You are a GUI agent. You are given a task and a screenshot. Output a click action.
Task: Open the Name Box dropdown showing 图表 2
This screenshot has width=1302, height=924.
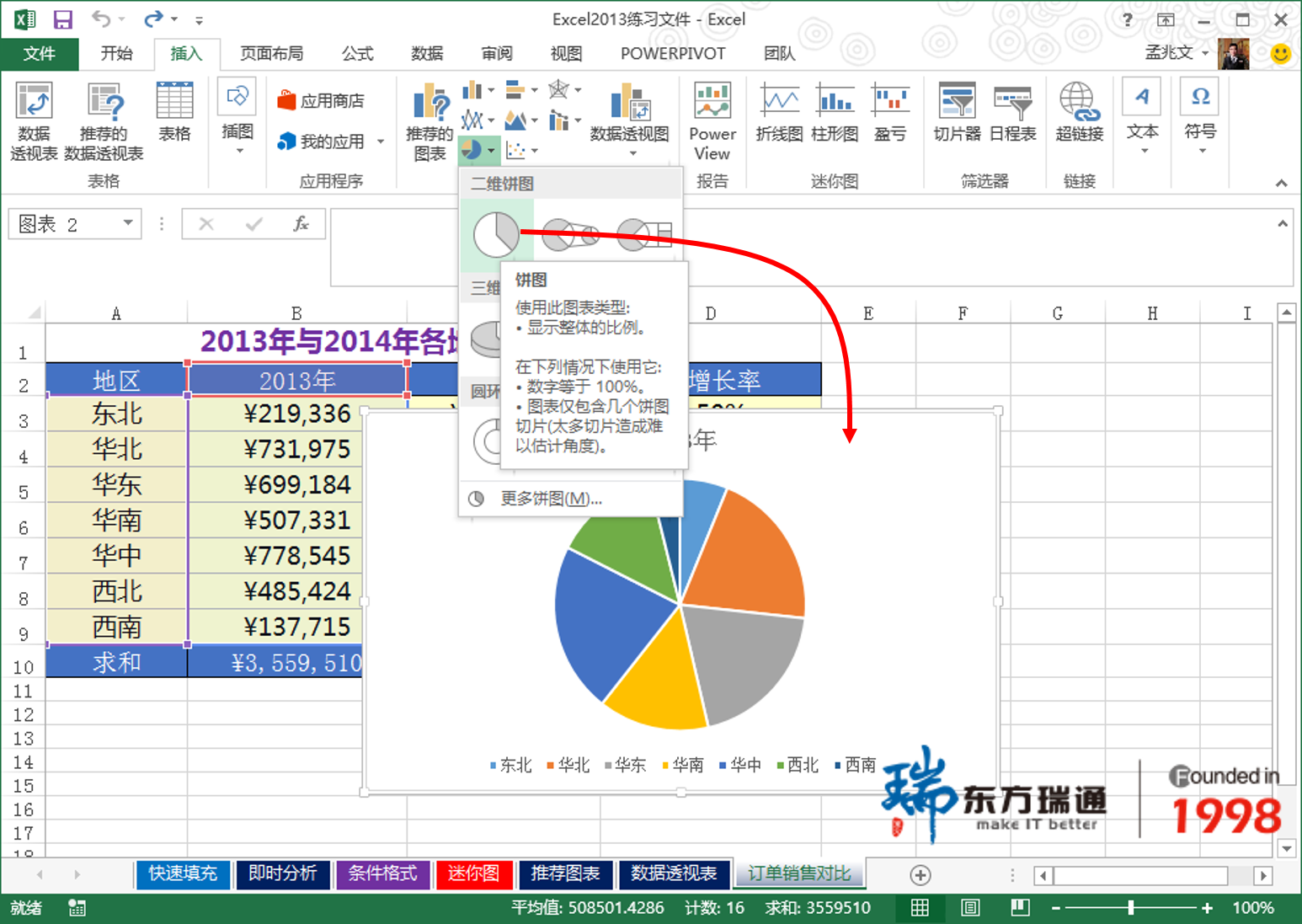127,223
